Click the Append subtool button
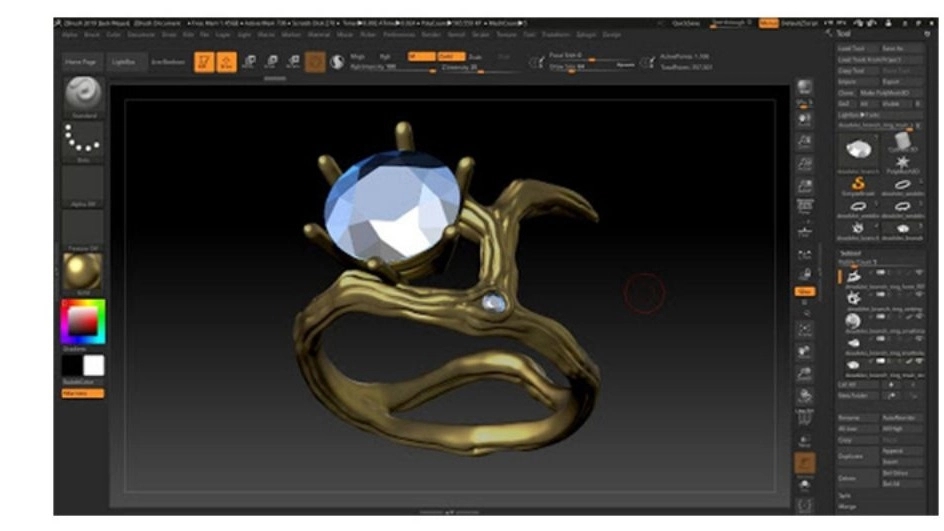 tap(901, 451)
